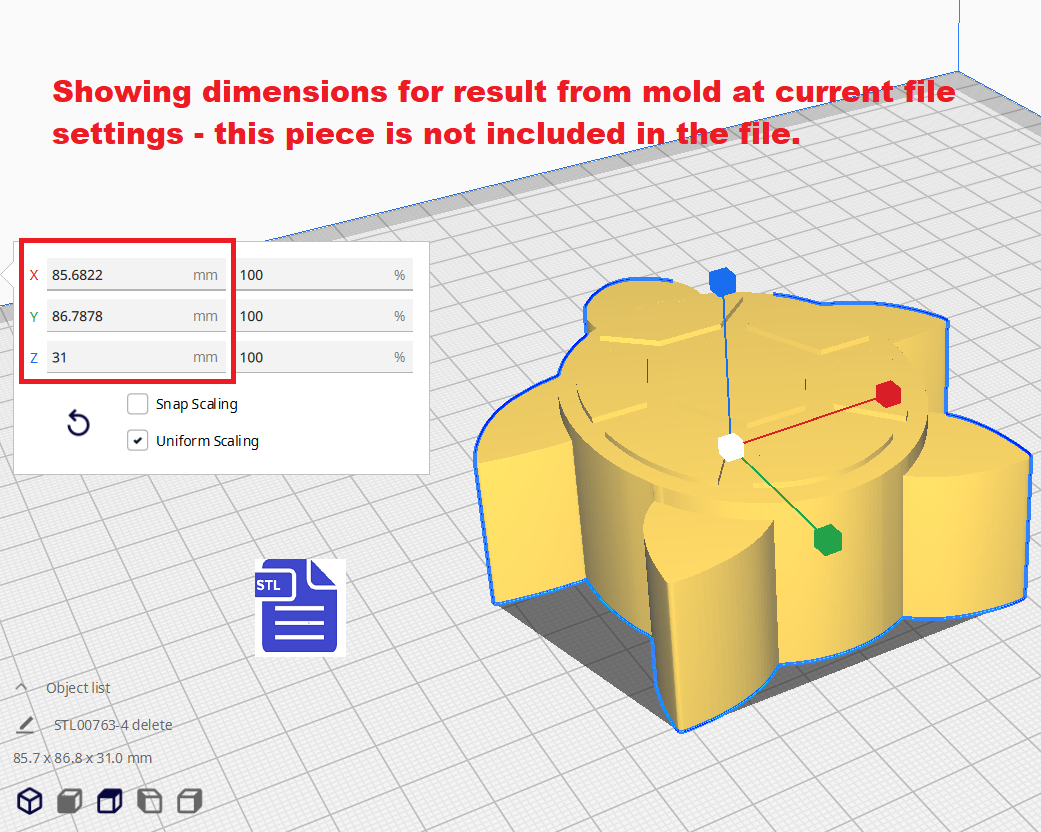Click the red X-axis scale handle
The image size is (1041, 832).
pos(887,394)
